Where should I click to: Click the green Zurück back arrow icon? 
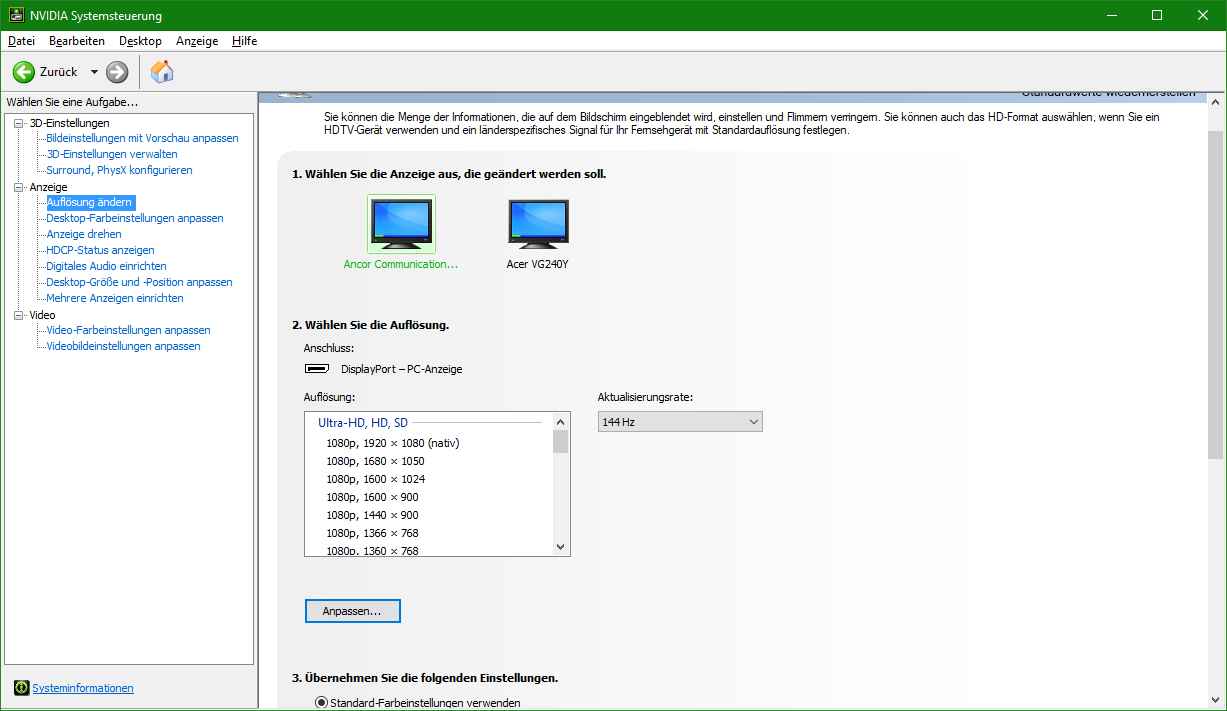click(24, 72)
